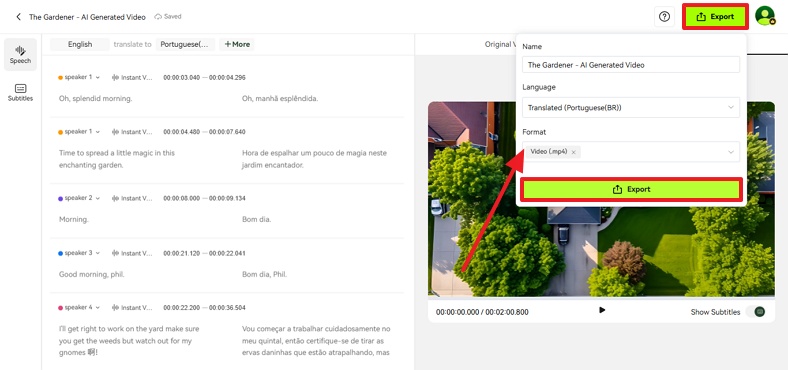Expand the speaker 4 dropdown
Screen dimensions: 788x370
(x=97, y=307)
